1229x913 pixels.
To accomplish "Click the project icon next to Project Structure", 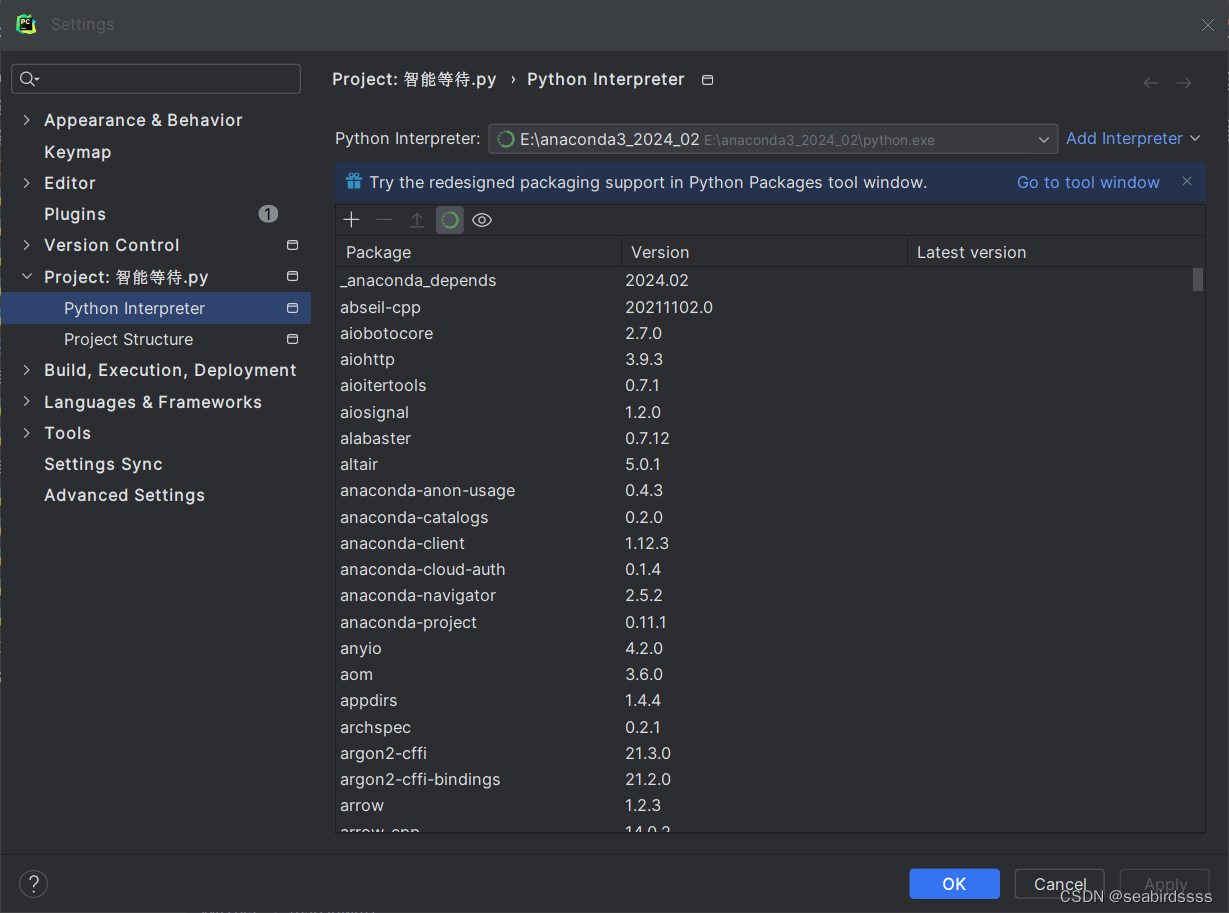I will point(292,339).
